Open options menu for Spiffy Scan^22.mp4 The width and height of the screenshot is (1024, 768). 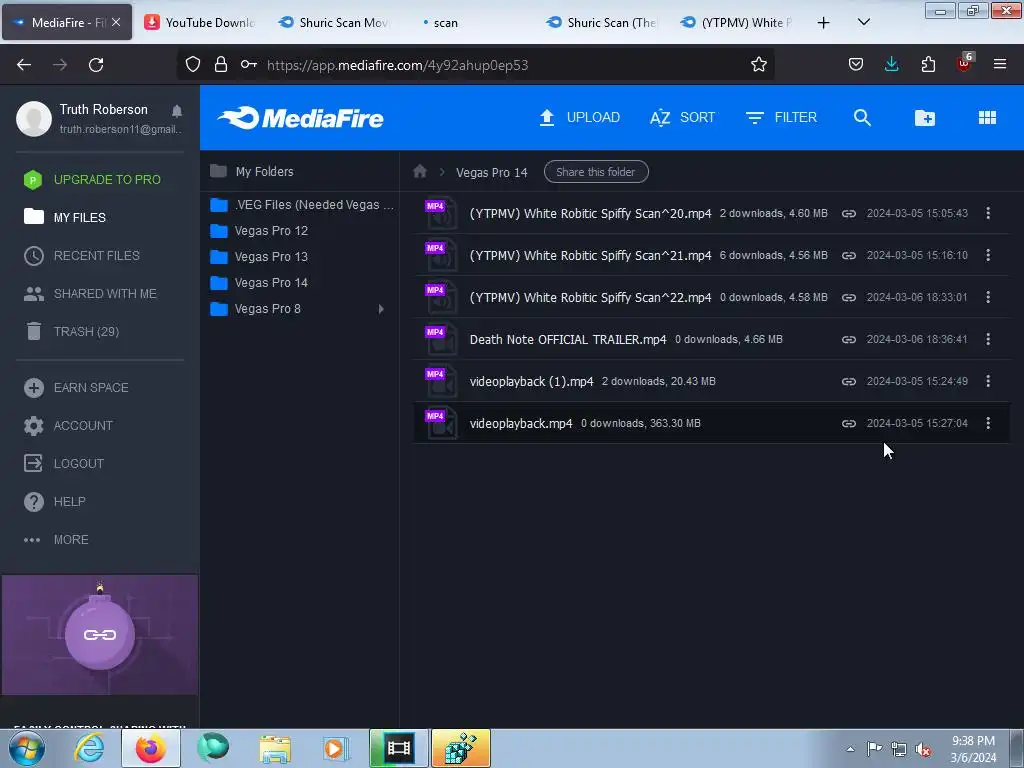pos(988,297)
